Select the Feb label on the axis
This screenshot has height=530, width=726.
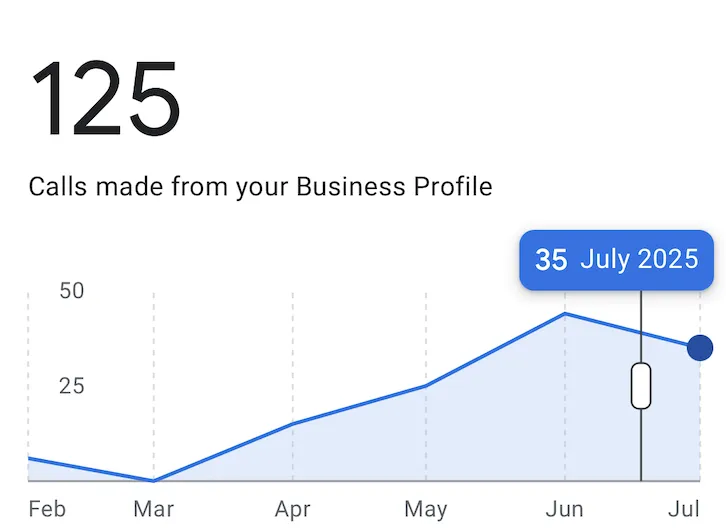[47, 509]
